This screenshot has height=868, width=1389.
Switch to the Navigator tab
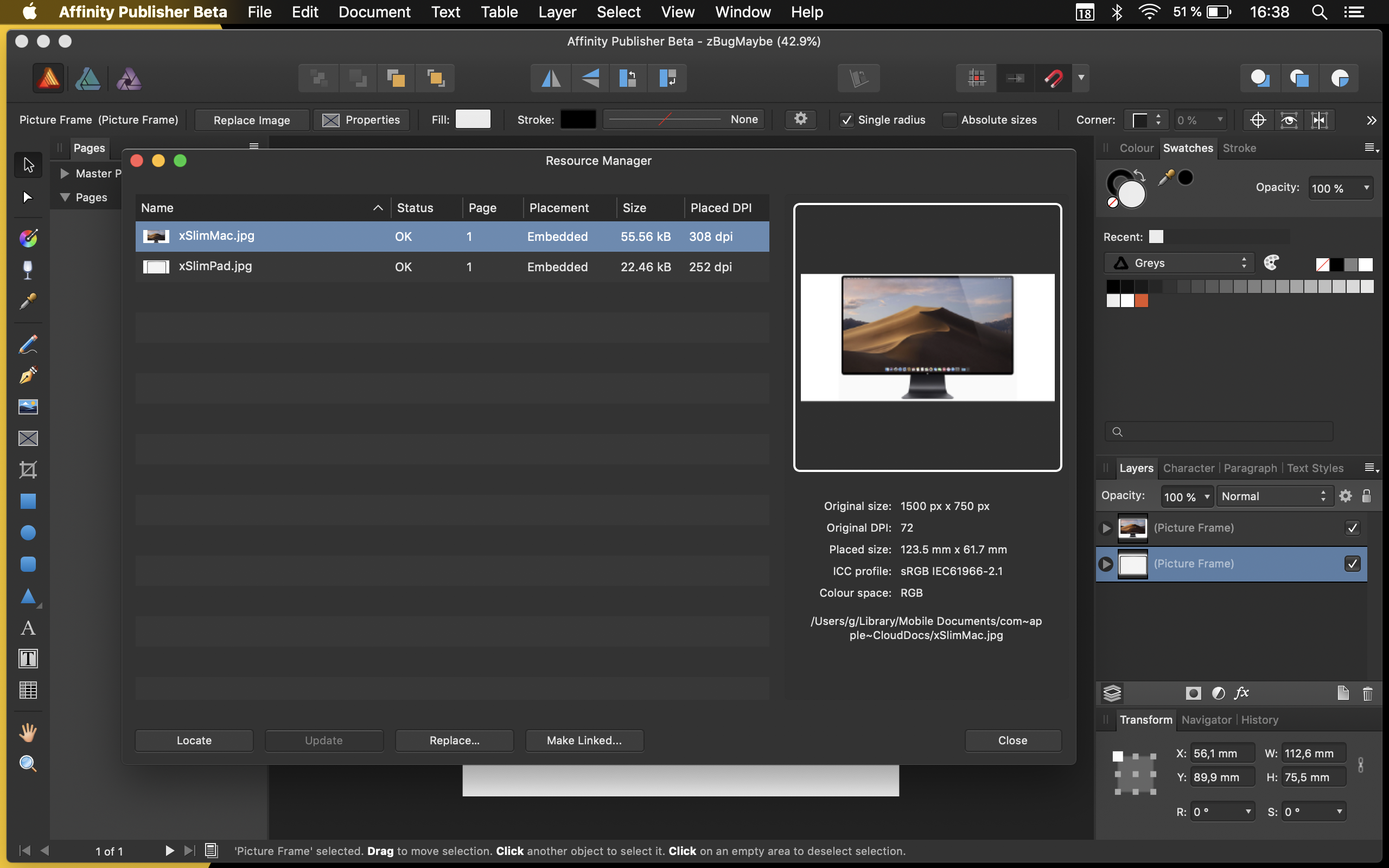click(x=1206, y=720)
